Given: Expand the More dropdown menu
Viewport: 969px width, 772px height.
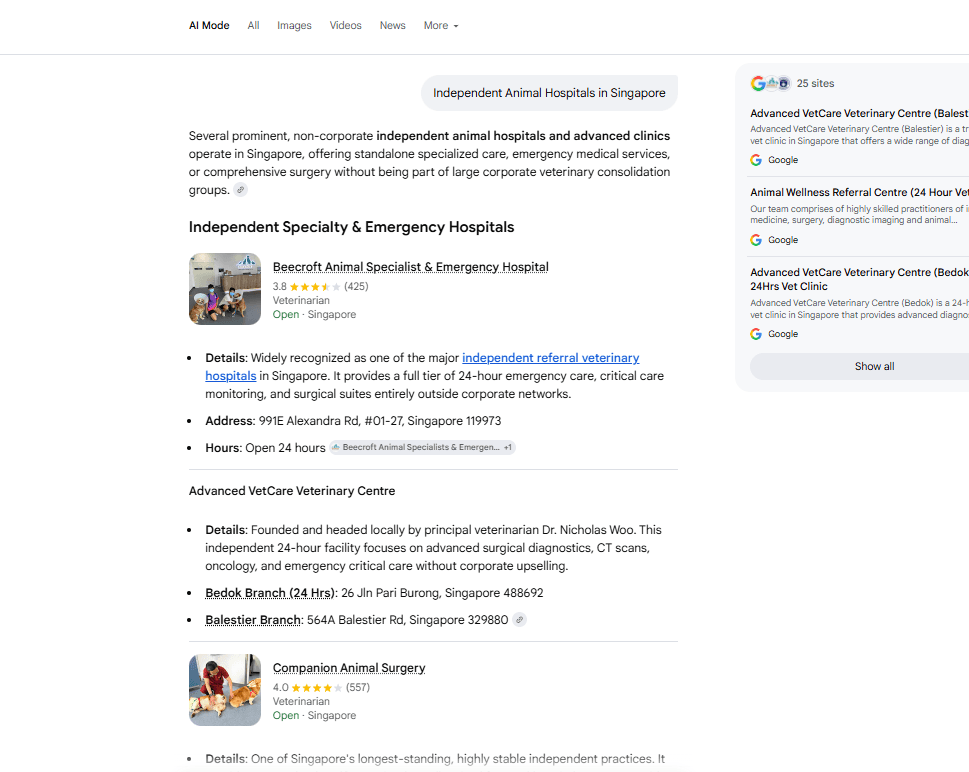Looking at the screenshot, I should (x=441, y=25).
